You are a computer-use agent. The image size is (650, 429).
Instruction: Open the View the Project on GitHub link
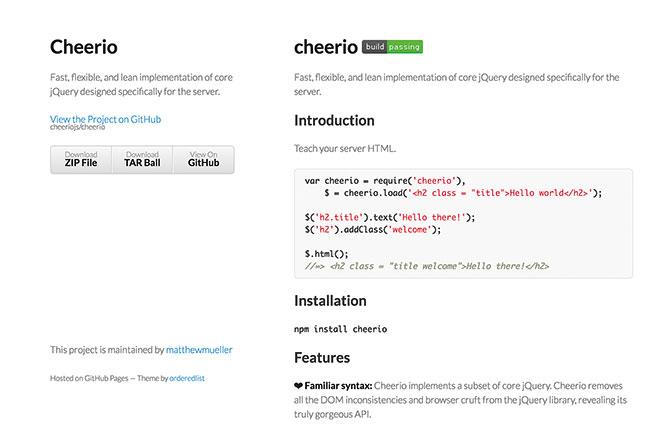105,119
